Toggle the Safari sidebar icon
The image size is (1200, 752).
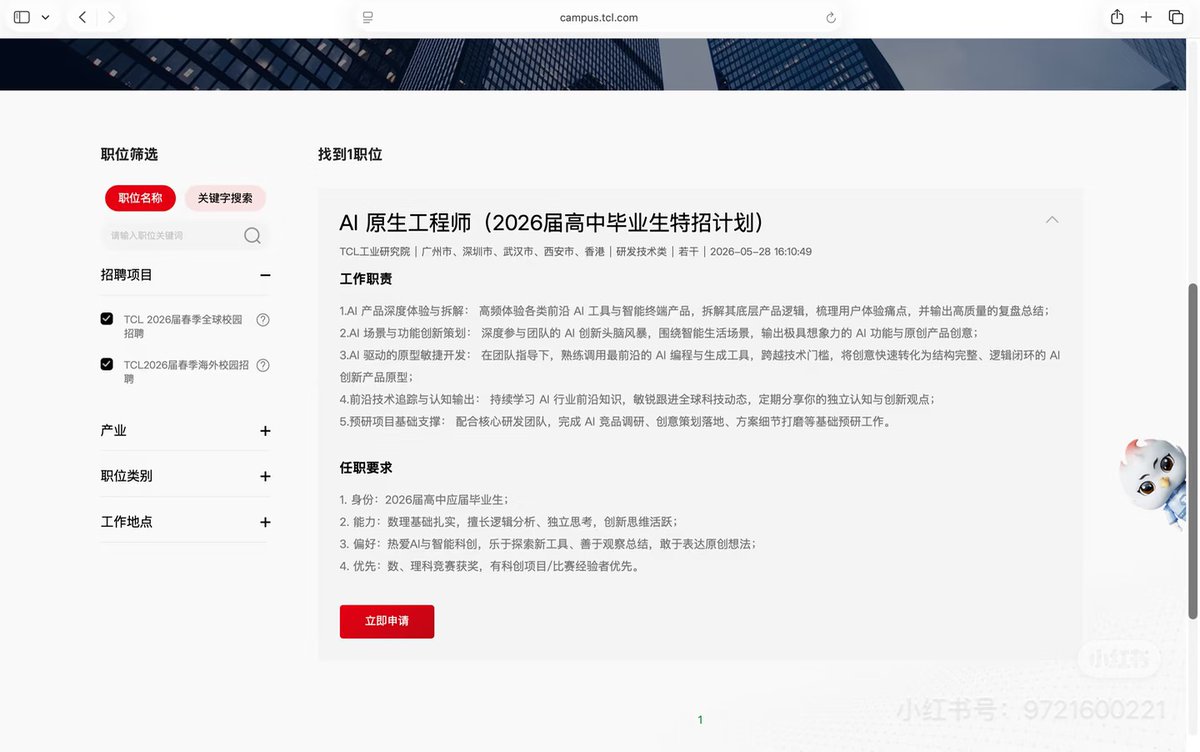pyautogui.click(x=21, y=17)
